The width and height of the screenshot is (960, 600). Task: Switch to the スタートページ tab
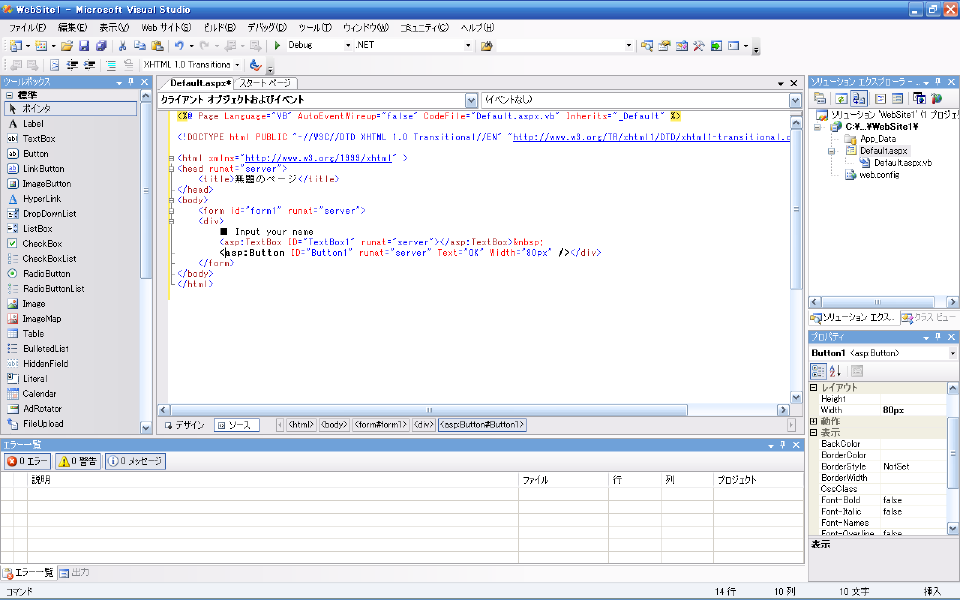tap(266, 83)
